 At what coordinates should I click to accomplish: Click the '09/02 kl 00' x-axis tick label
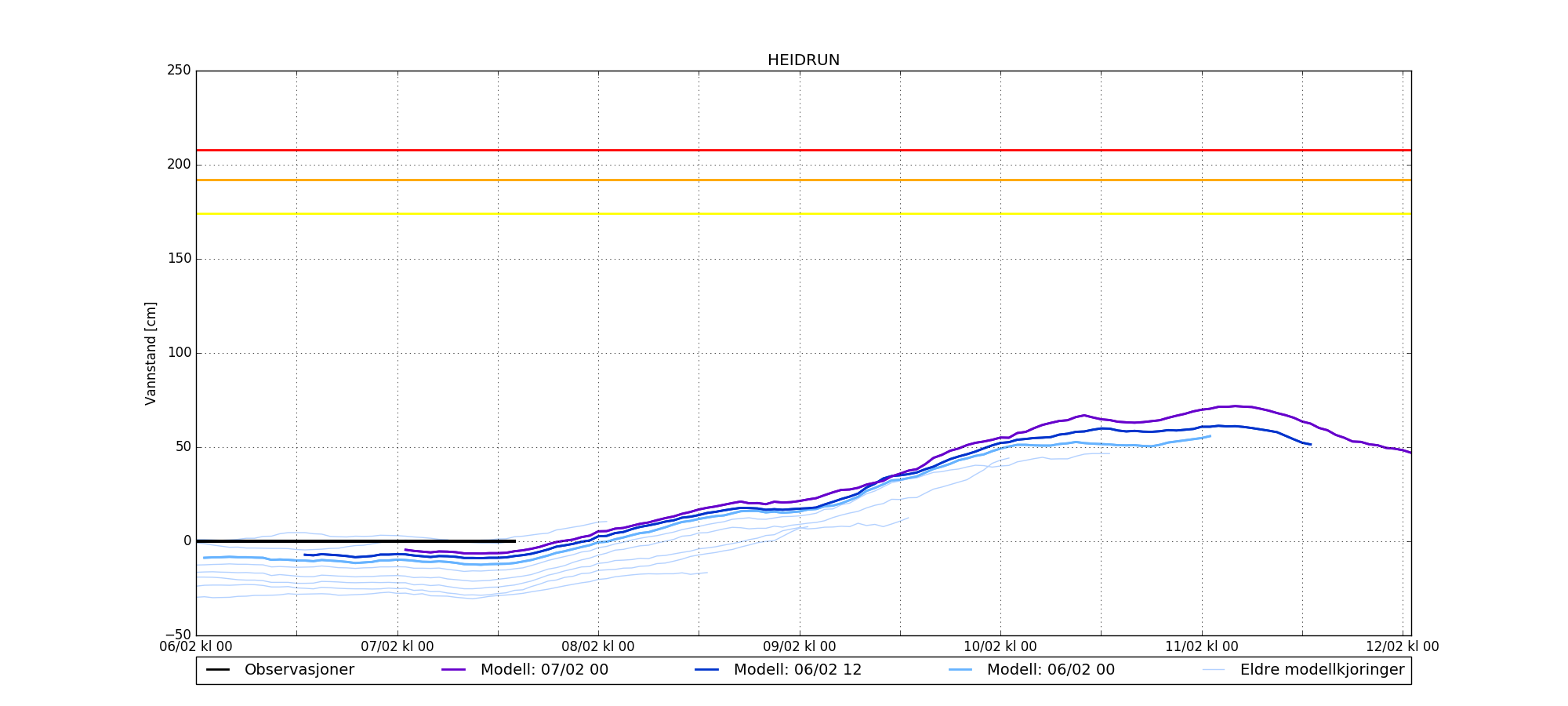coord(799,646)
